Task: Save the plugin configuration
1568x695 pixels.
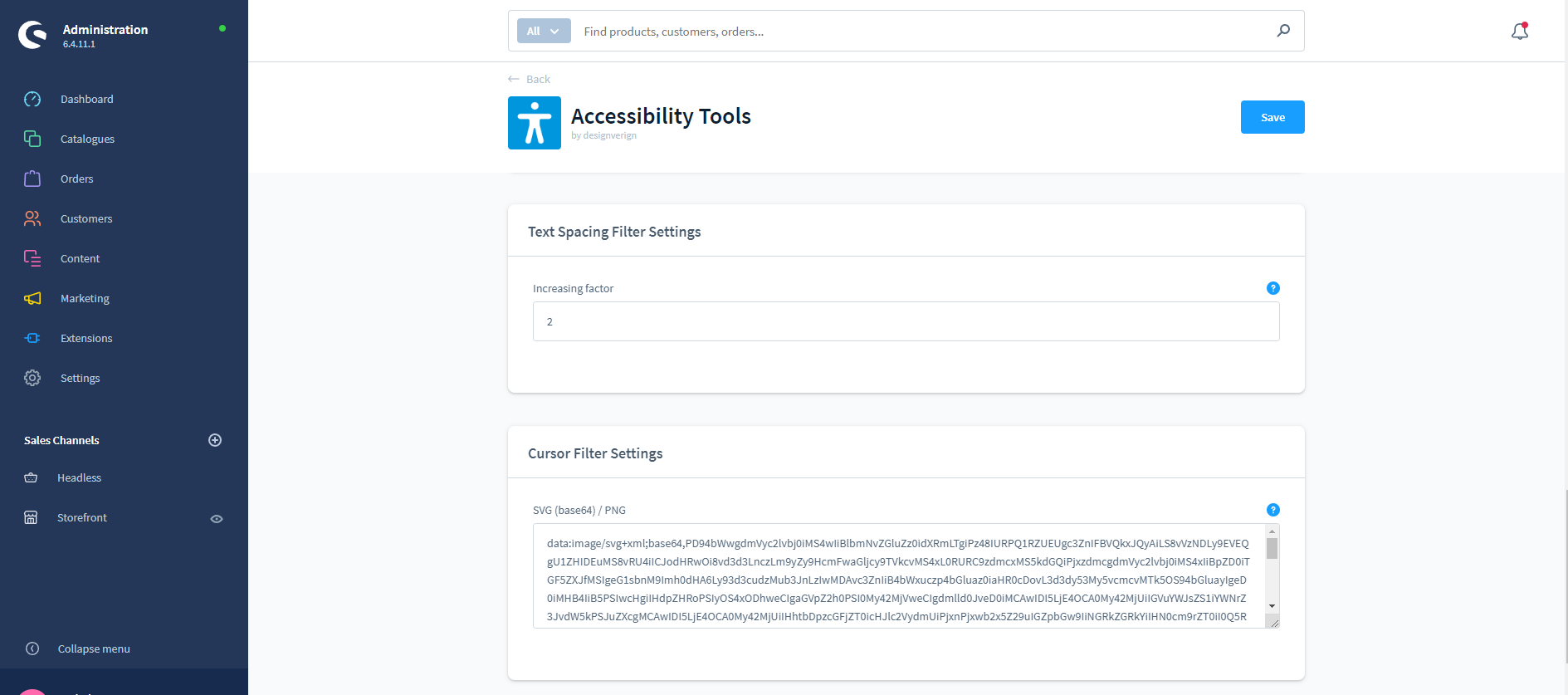Action: (x=1272, y=117)
